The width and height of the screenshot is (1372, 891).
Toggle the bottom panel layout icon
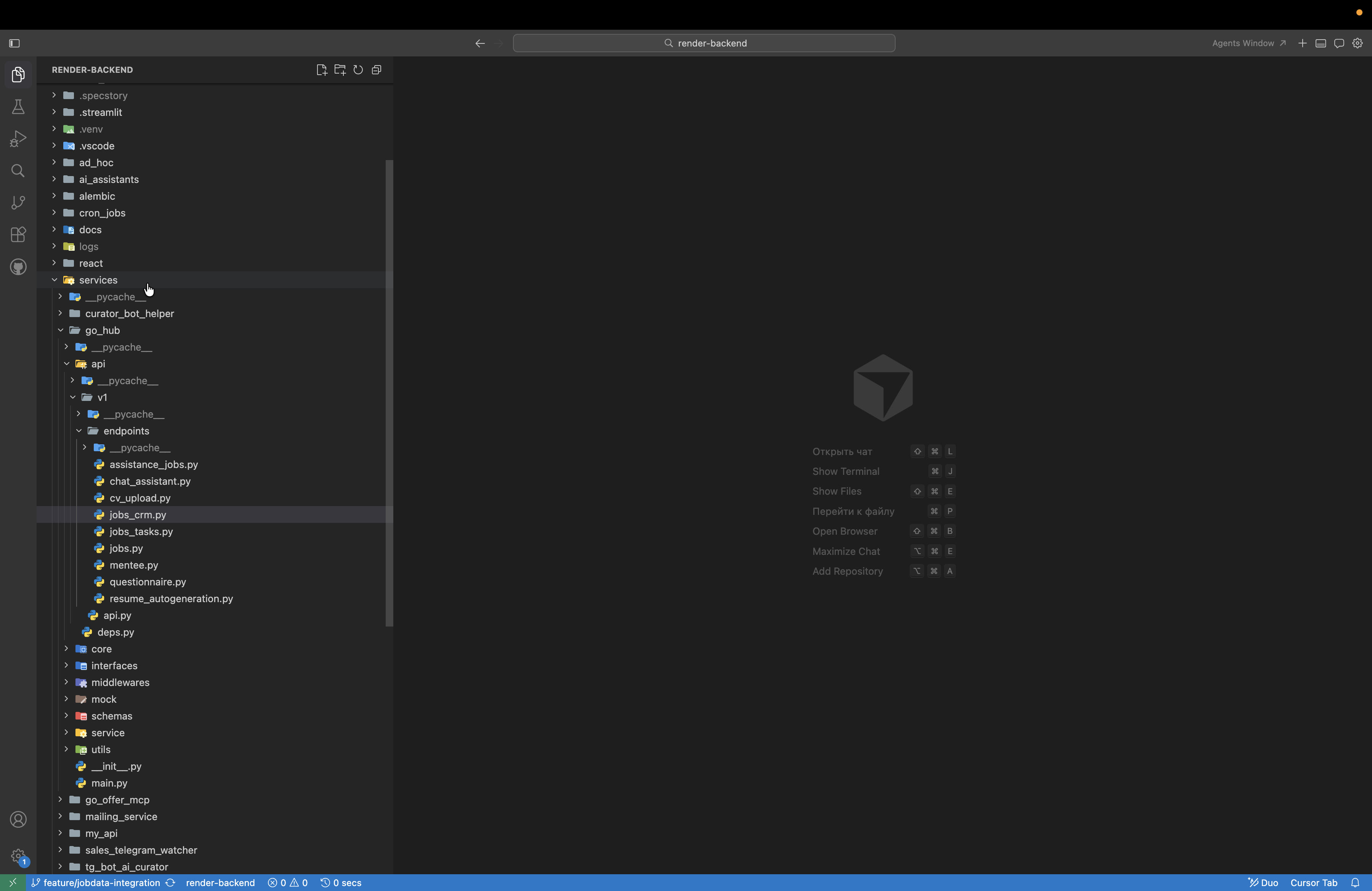click(1321, 43)
